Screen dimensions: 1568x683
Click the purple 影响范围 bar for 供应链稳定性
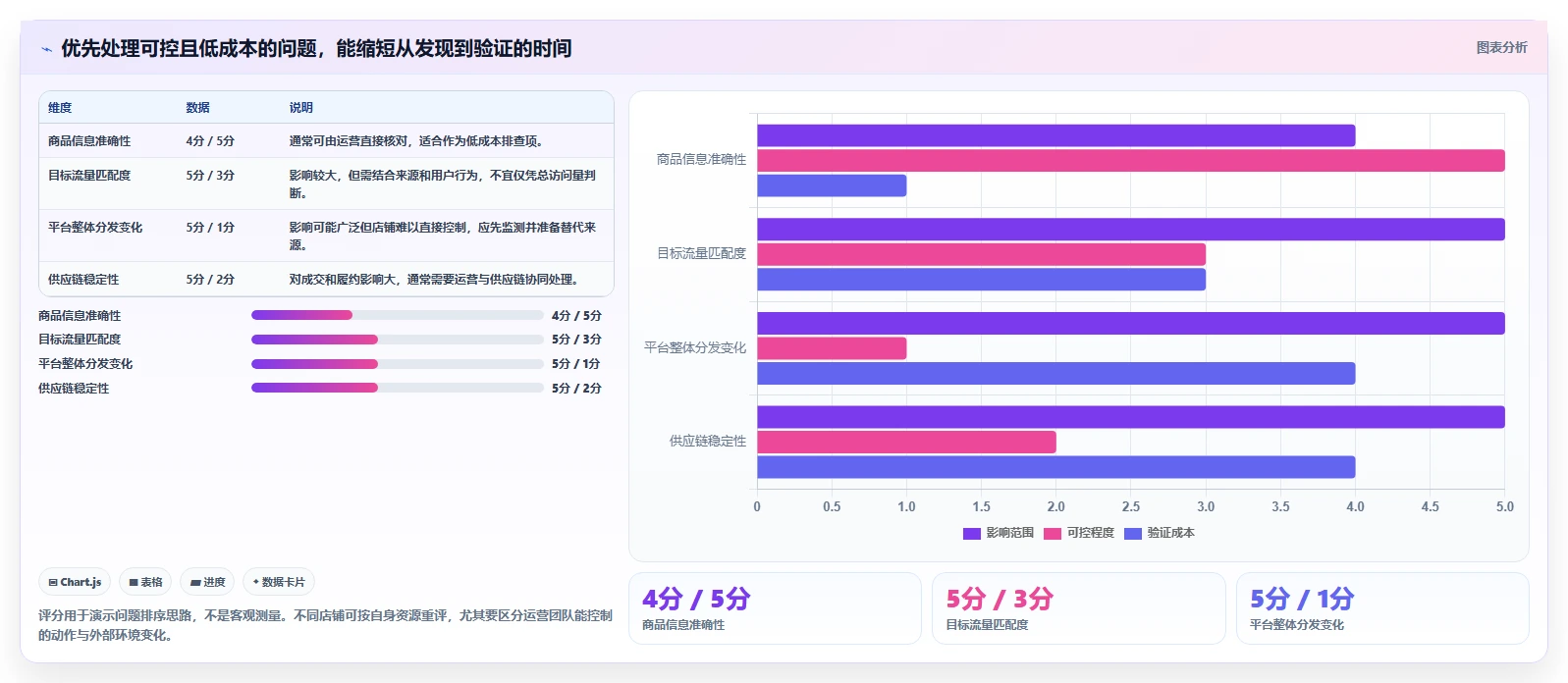point(1131,417)
